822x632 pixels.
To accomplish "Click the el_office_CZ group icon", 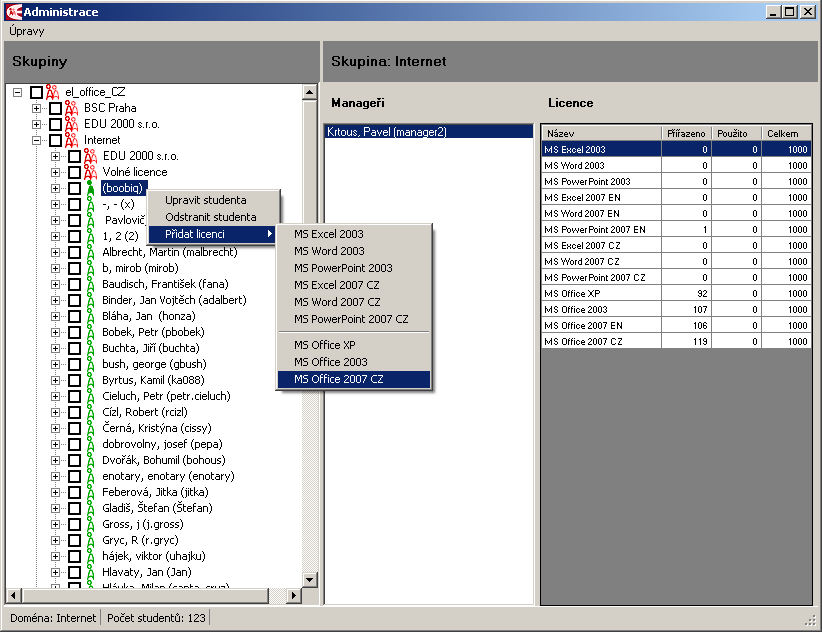I will (52, 92).
